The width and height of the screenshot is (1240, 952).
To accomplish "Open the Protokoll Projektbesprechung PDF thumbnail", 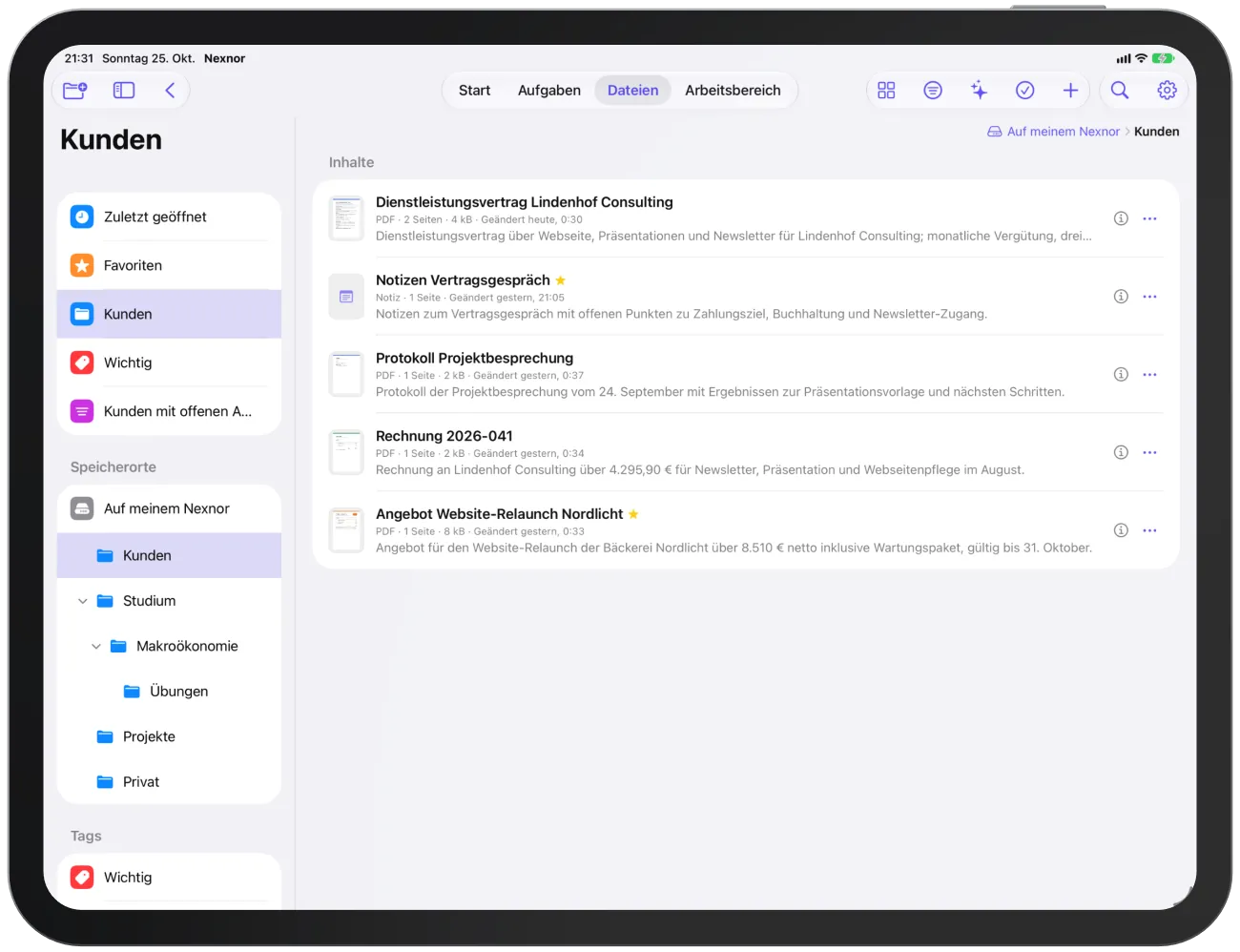I will click(346, 375).
